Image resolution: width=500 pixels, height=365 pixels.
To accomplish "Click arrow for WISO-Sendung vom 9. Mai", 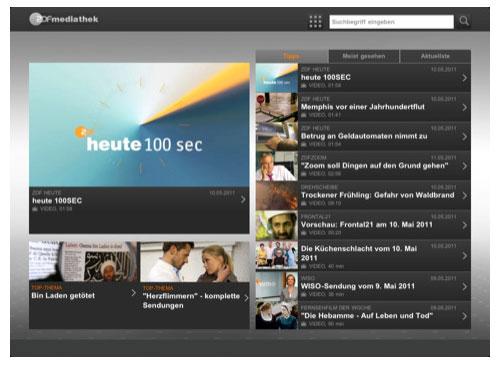I will tap(464, 286).
